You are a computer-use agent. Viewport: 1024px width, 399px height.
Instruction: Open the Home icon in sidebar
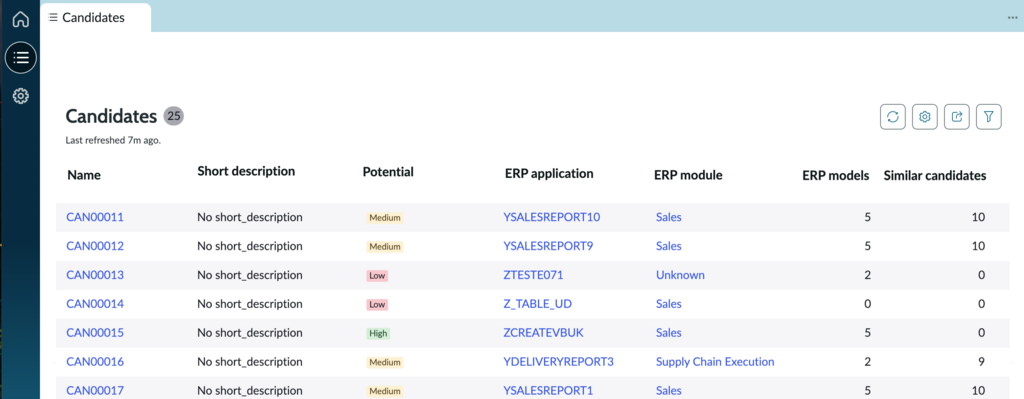21,20
